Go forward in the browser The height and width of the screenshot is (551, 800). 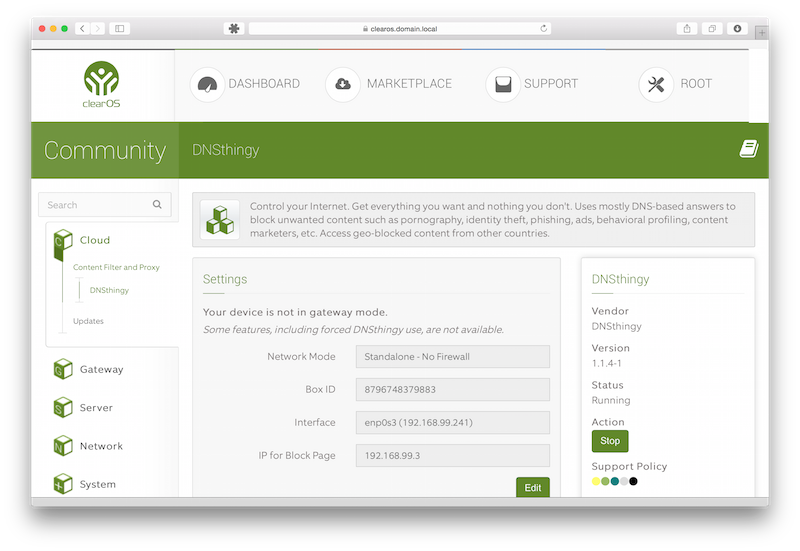[98, 29]
